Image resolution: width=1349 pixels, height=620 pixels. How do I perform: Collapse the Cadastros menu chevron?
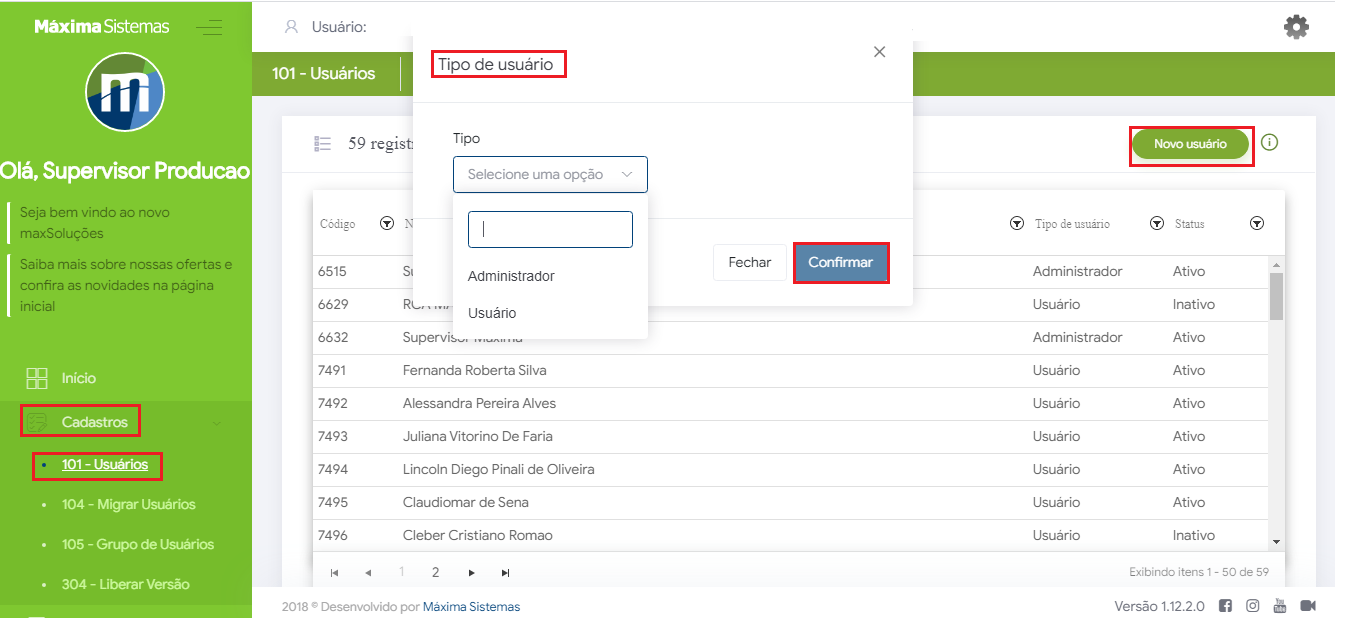218,423
